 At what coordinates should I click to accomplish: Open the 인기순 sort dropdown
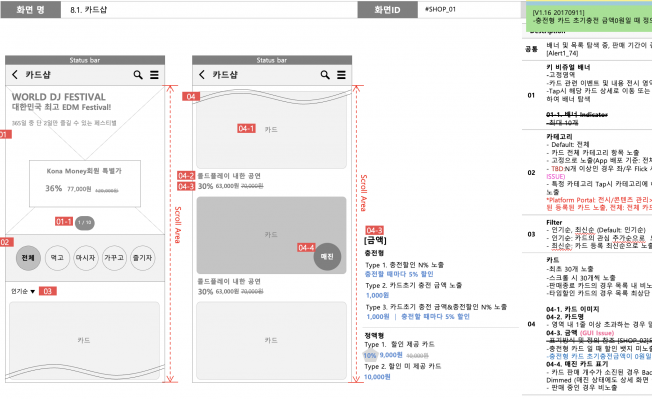point(23,291)
